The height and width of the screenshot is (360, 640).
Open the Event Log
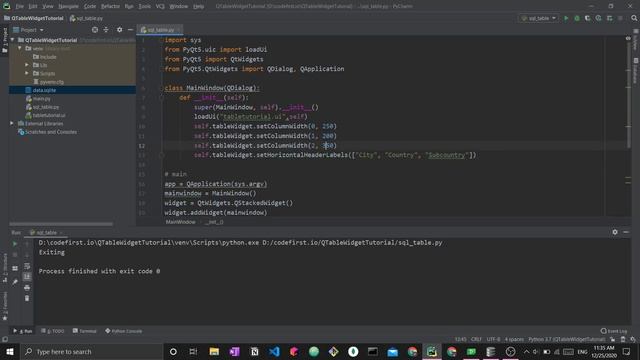pyautogui.click(x=614, y=331)
